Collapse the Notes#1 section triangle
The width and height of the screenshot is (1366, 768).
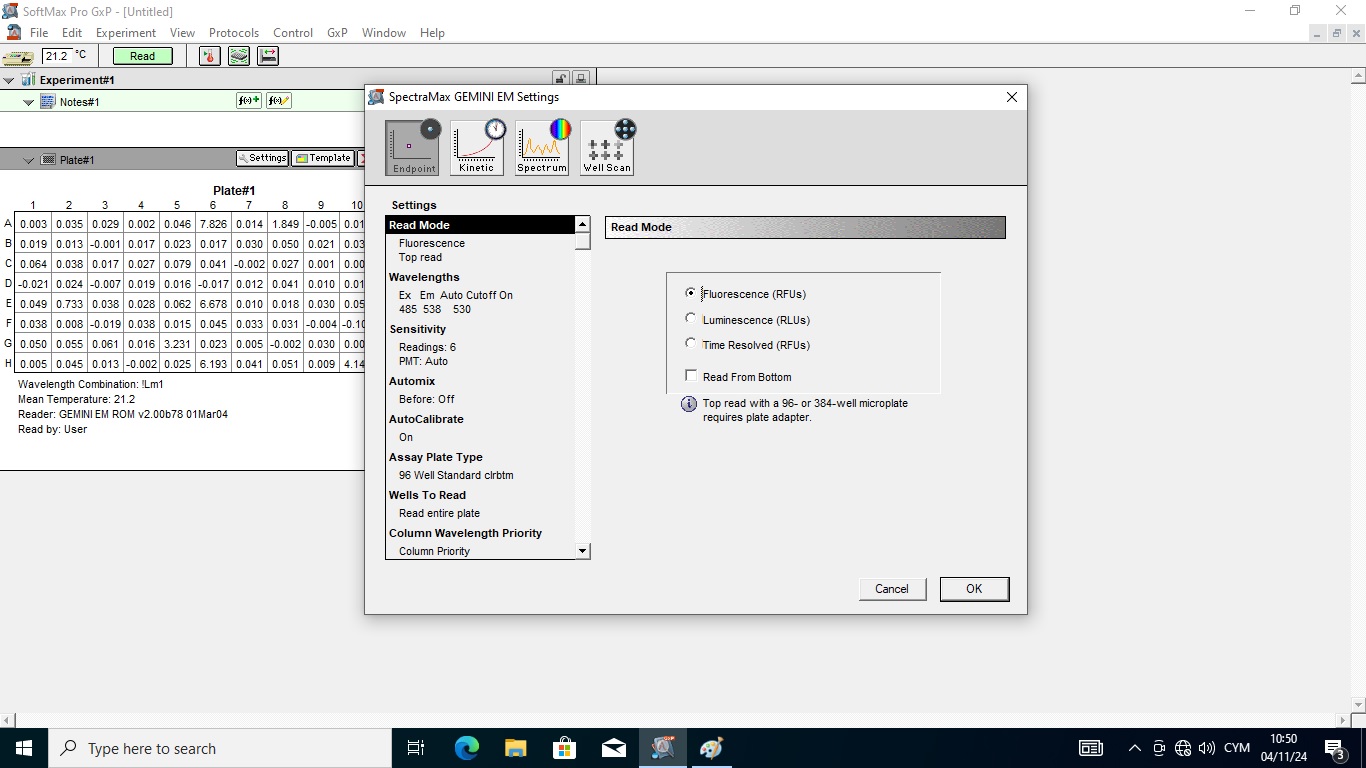point(28,102)
